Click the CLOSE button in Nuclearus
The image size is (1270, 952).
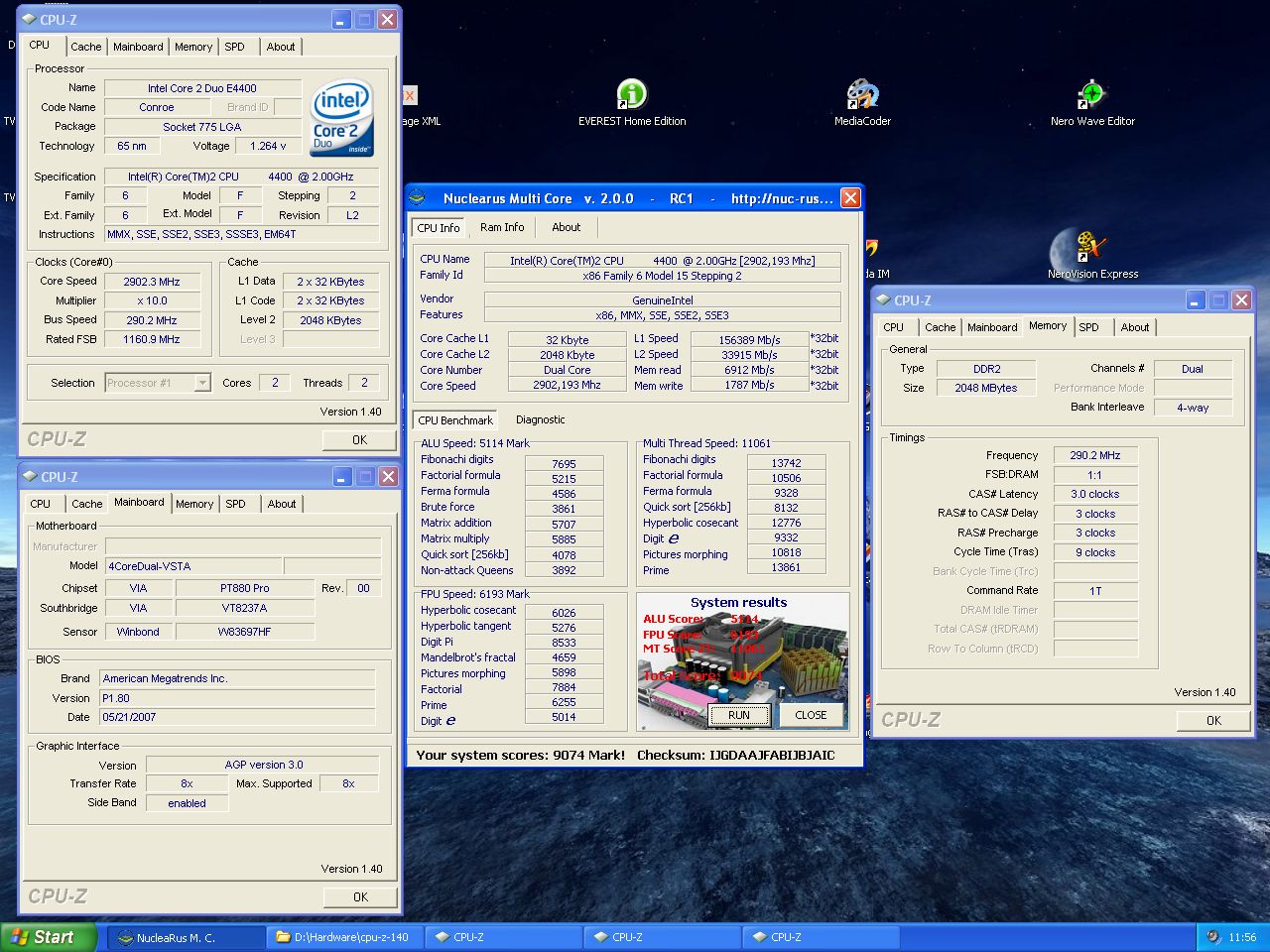click(811, 715)
